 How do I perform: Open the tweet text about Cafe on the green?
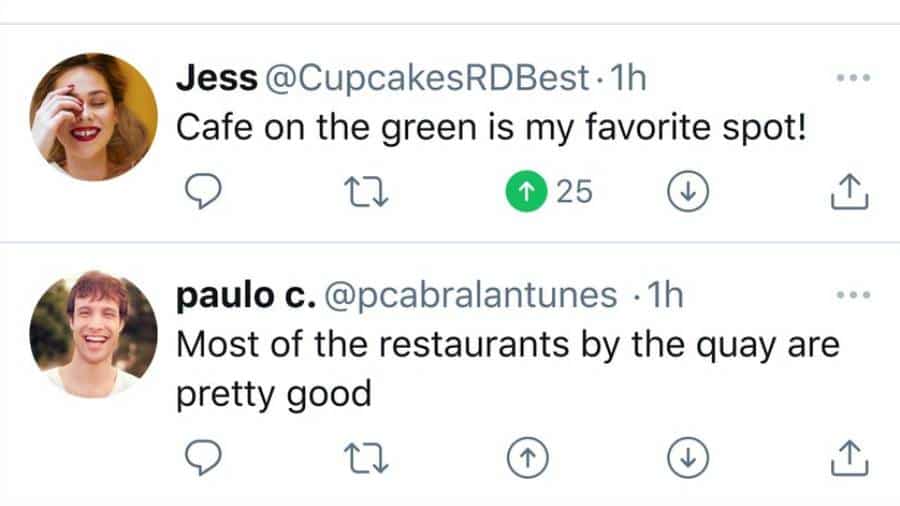pos(490,130)
